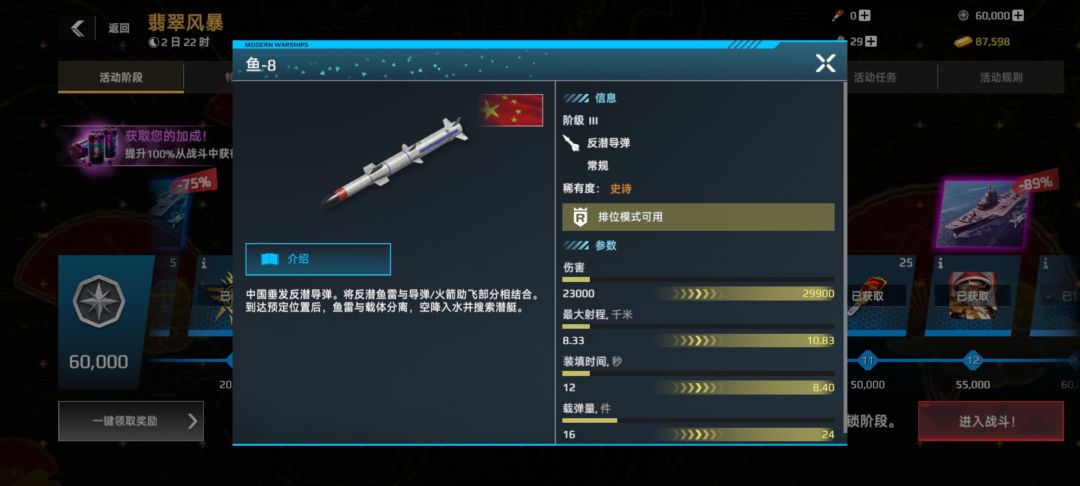This screenshot has width=1080, height=486.
Task: Add gold with the plus icon beside 60,000
Action: click(x=1017, y=15)
